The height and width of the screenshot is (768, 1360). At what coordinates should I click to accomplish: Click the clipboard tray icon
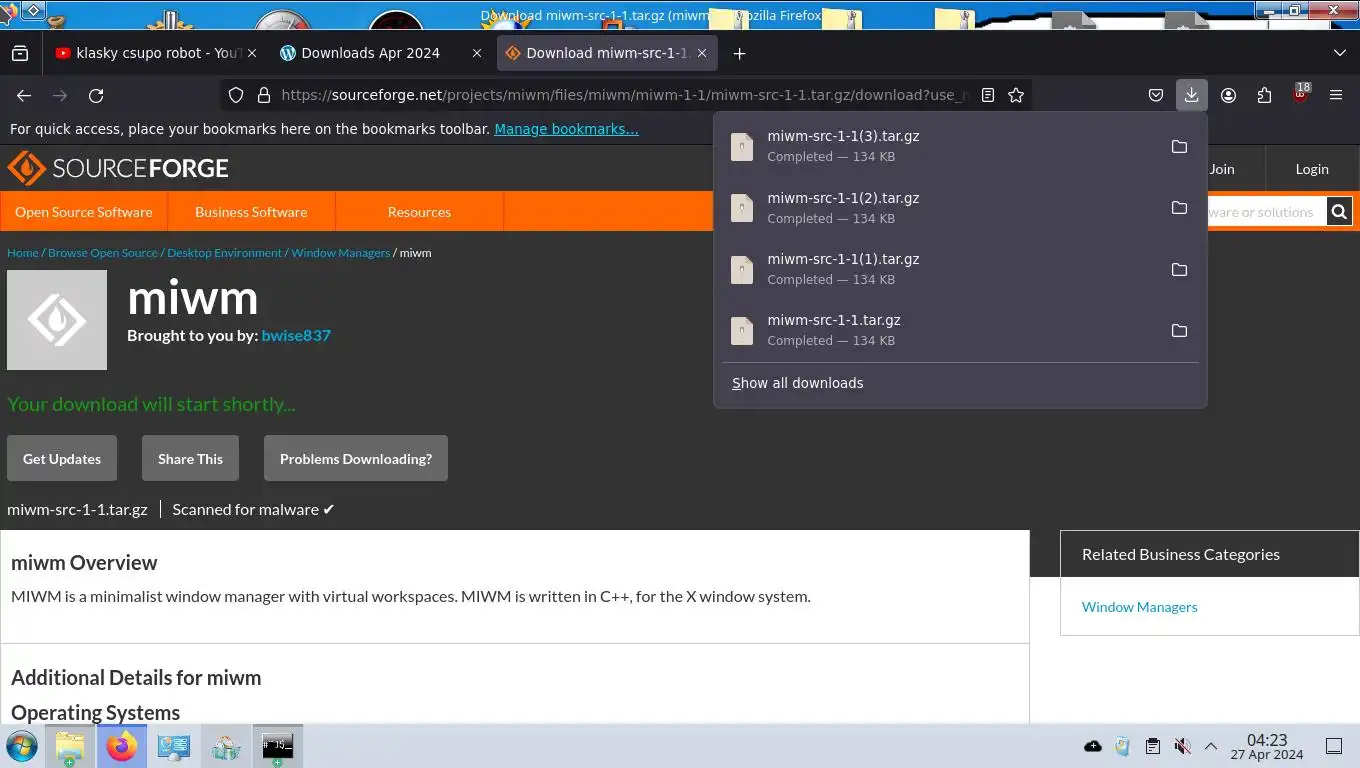[x=1153, y=746]
